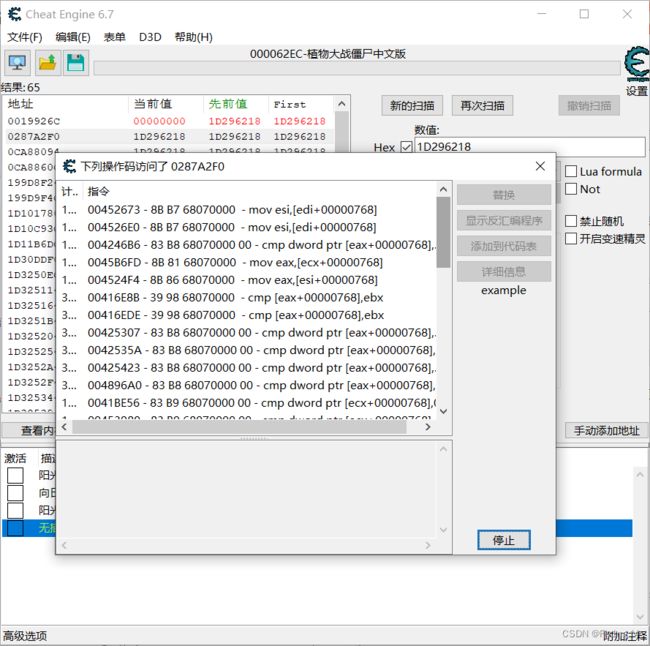This screenshot has width=650, height=646.
Task: Click the scan value input field
Action: (x=530, y=147)
